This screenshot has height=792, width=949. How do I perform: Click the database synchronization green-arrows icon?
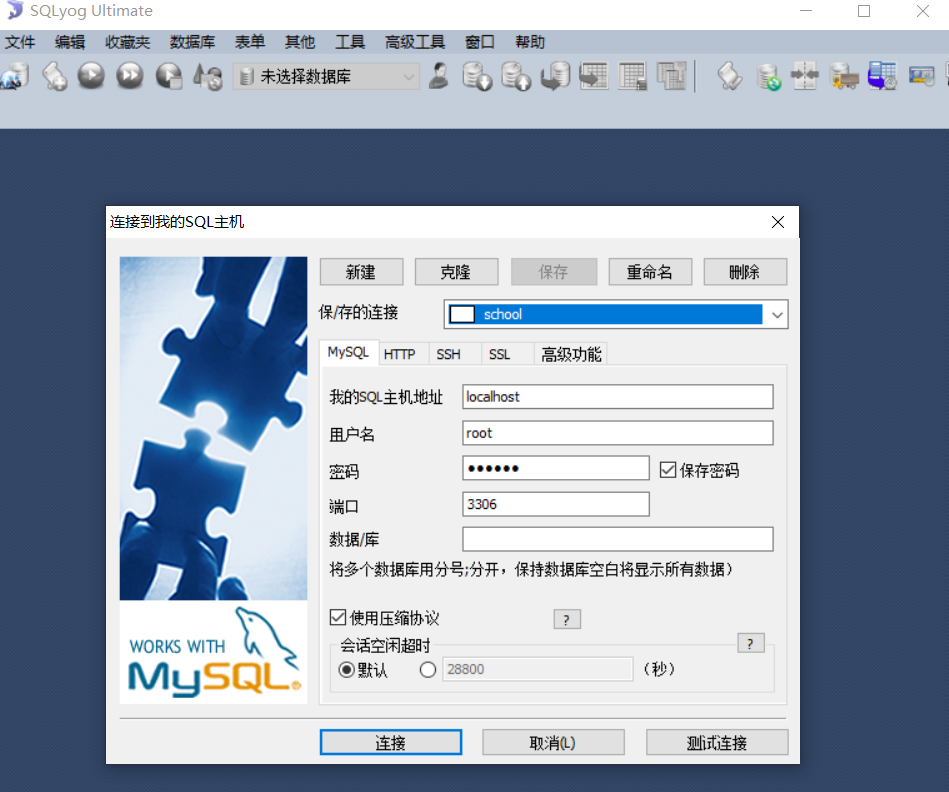point(769,77)
